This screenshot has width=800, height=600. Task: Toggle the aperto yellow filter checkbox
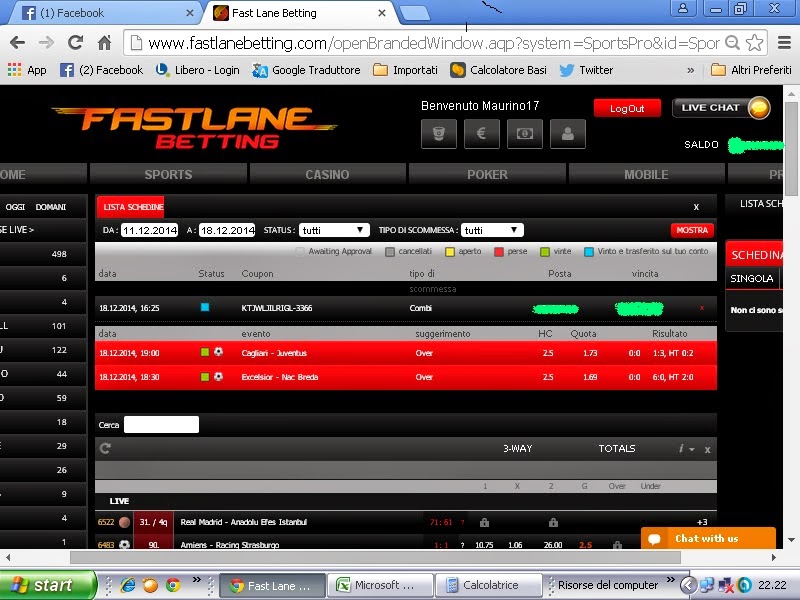[x=449, y=252]
